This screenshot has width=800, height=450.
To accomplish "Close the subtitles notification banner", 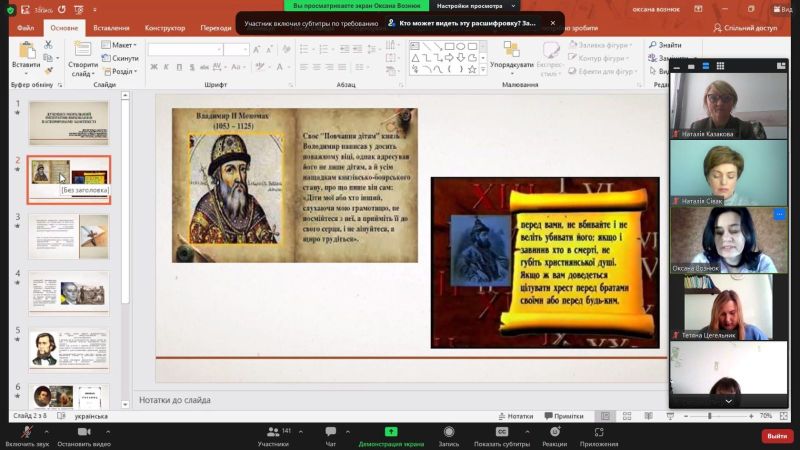I will (x=553, y=23).
